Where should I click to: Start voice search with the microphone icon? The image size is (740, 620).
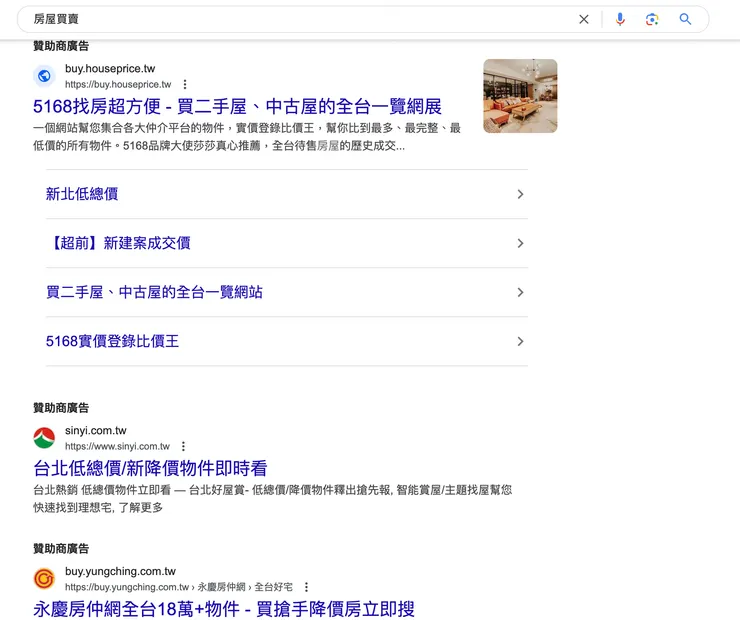point(620,19)
